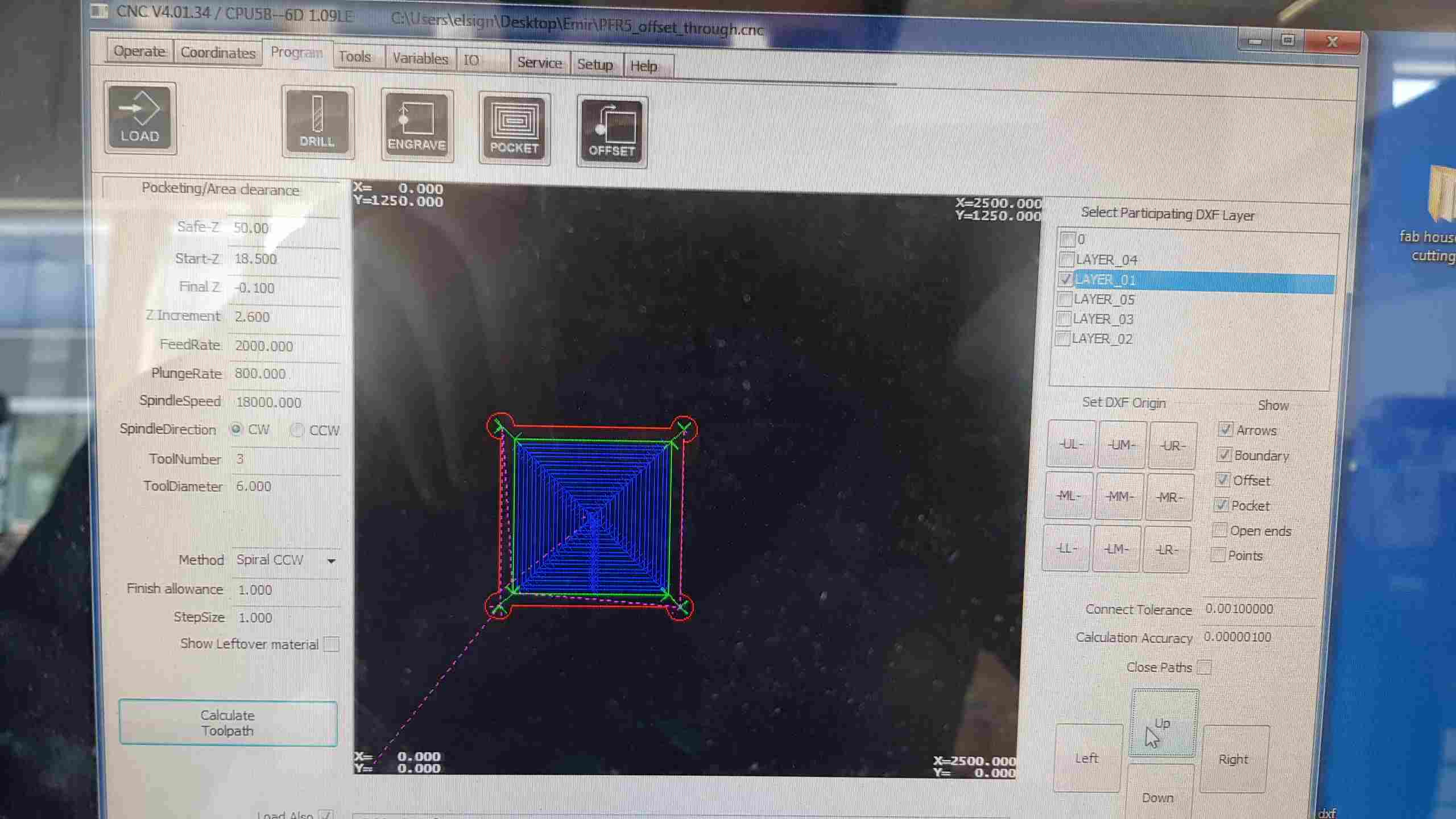Set DXF origin to lower-right (LR)
The width and height of the screenshot is (1456, 819).
1166,549
